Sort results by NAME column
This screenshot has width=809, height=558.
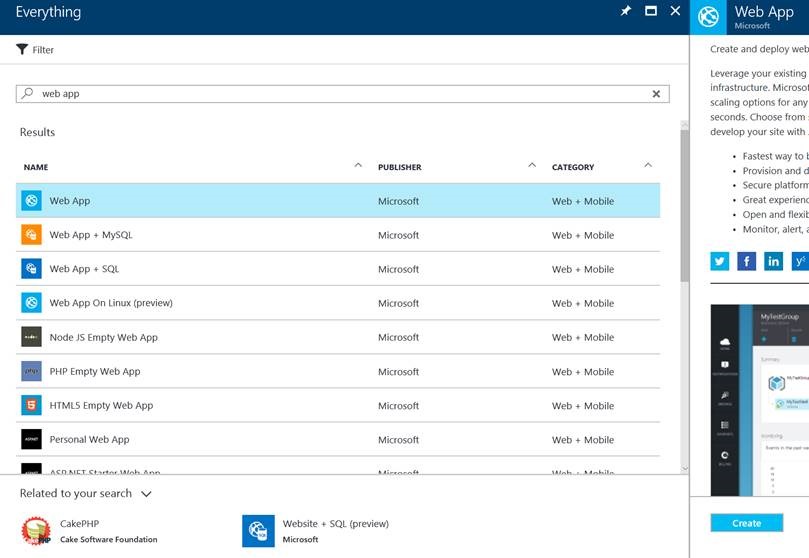(36, 167)
